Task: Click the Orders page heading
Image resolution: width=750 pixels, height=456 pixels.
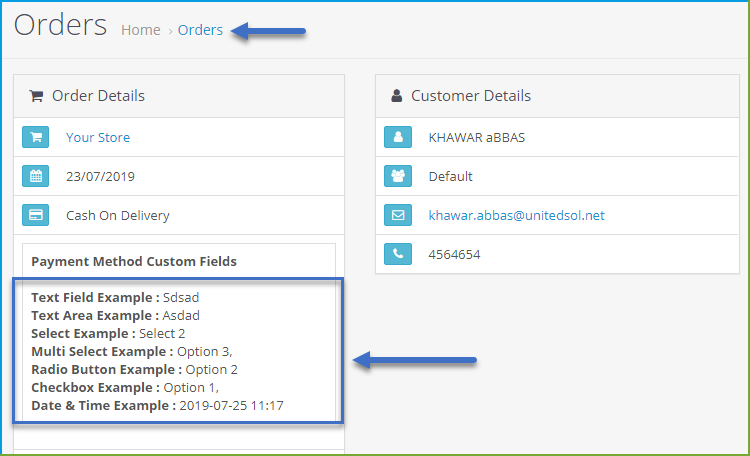Action: pyautogui.click(x=60, y=25)
